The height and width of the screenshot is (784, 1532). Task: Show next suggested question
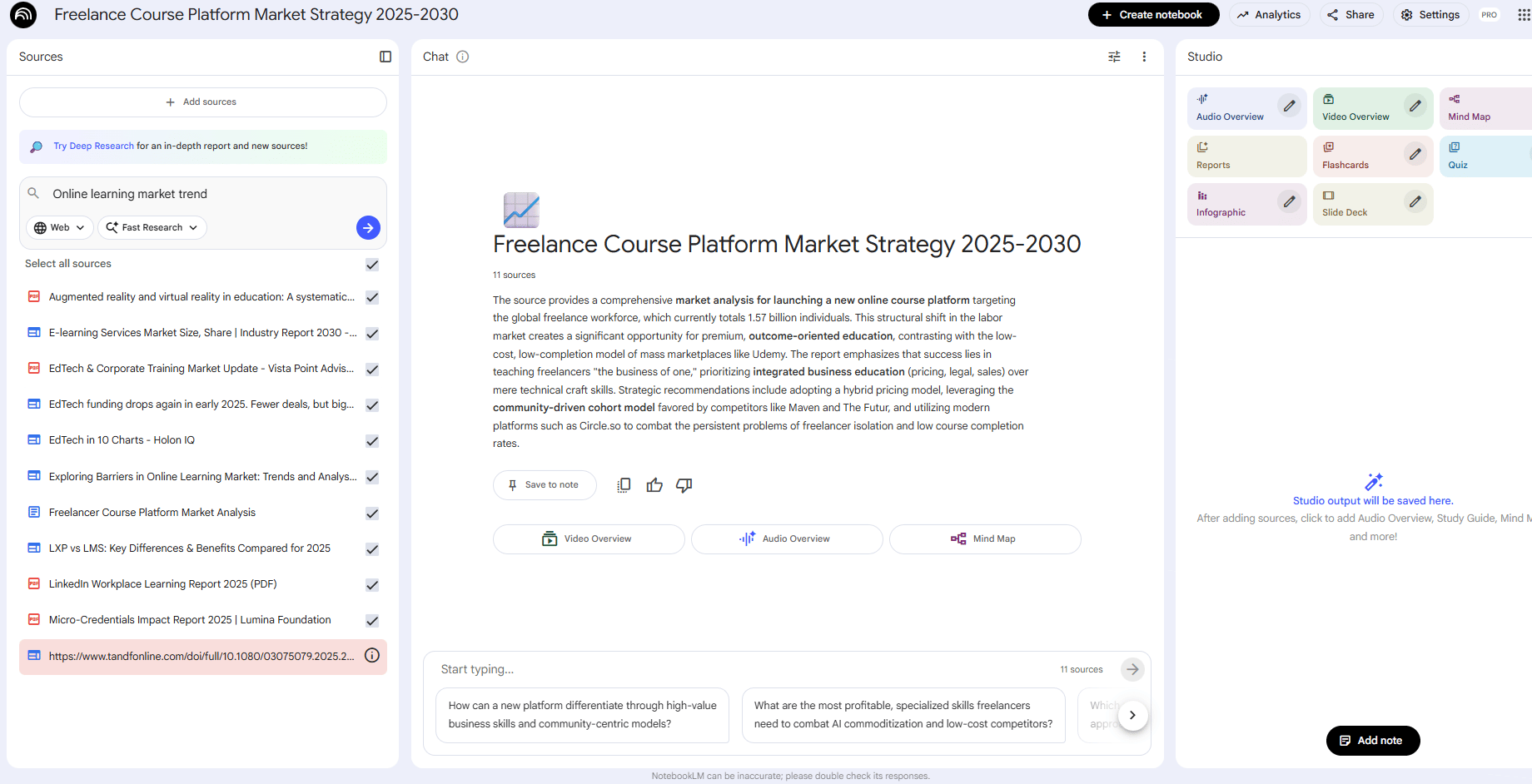[x=1132, y=715]
